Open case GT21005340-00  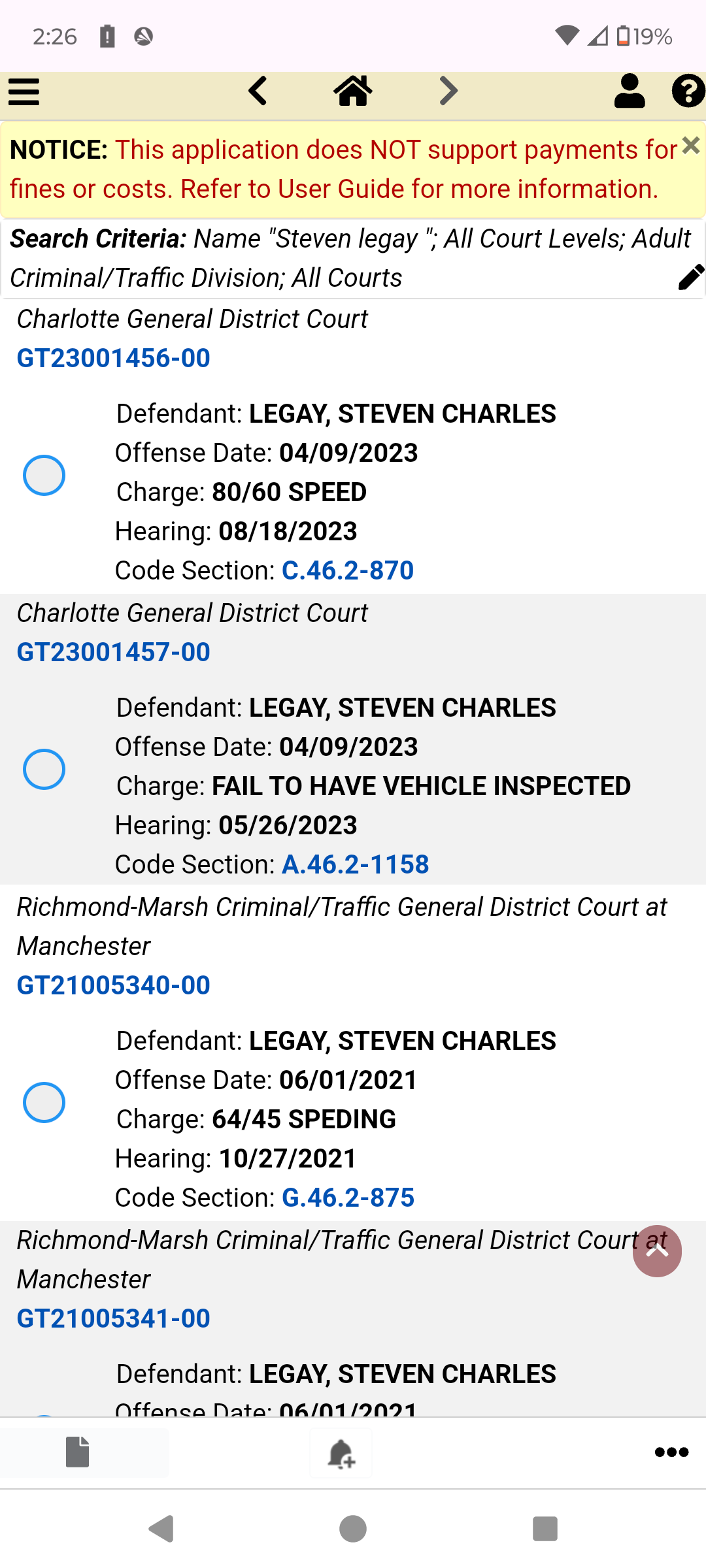pyautogui.click(x=113, y=985)
